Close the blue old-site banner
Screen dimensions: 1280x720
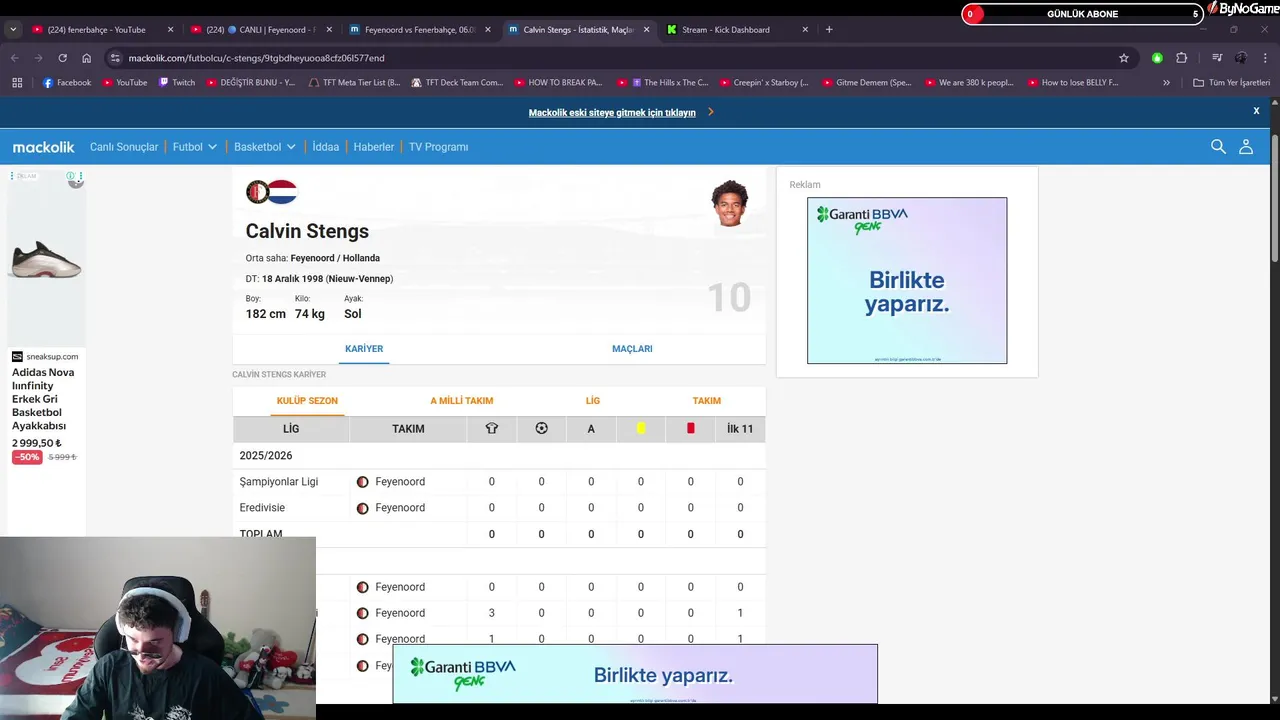[1256, 111]
